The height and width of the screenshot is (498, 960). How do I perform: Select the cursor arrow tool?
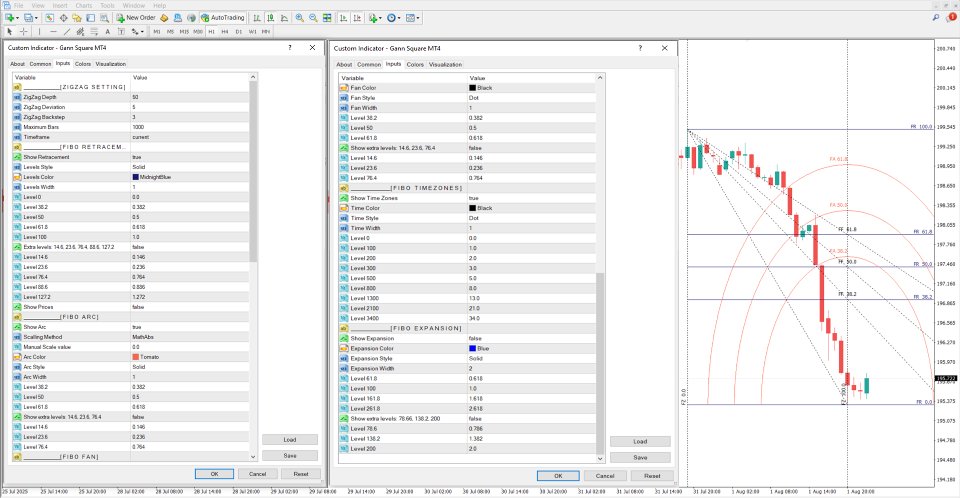pos(10,31)
